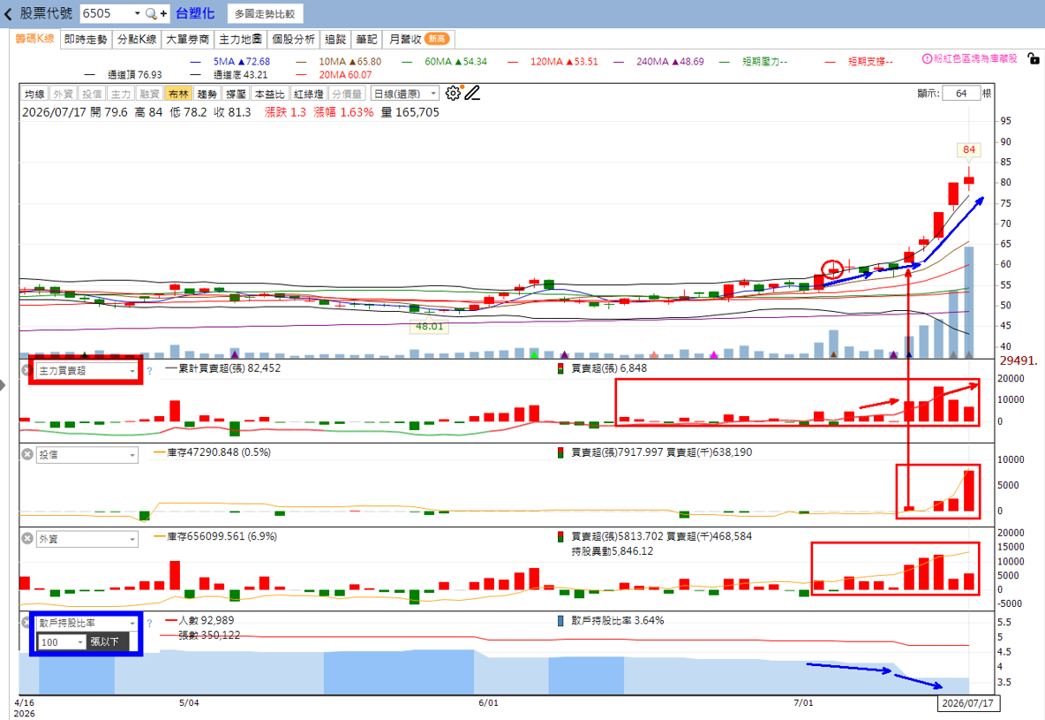Select the pencil drawing tool icon
This screenshot has height=720, width=1045.
(x=473, y=93)
